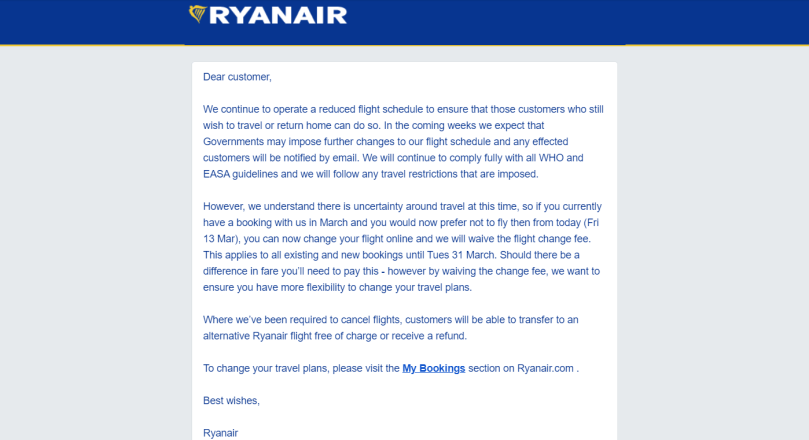Click the "13 Mar" date in the text
This screenshot has height=440, width=809.
(223, 238)
